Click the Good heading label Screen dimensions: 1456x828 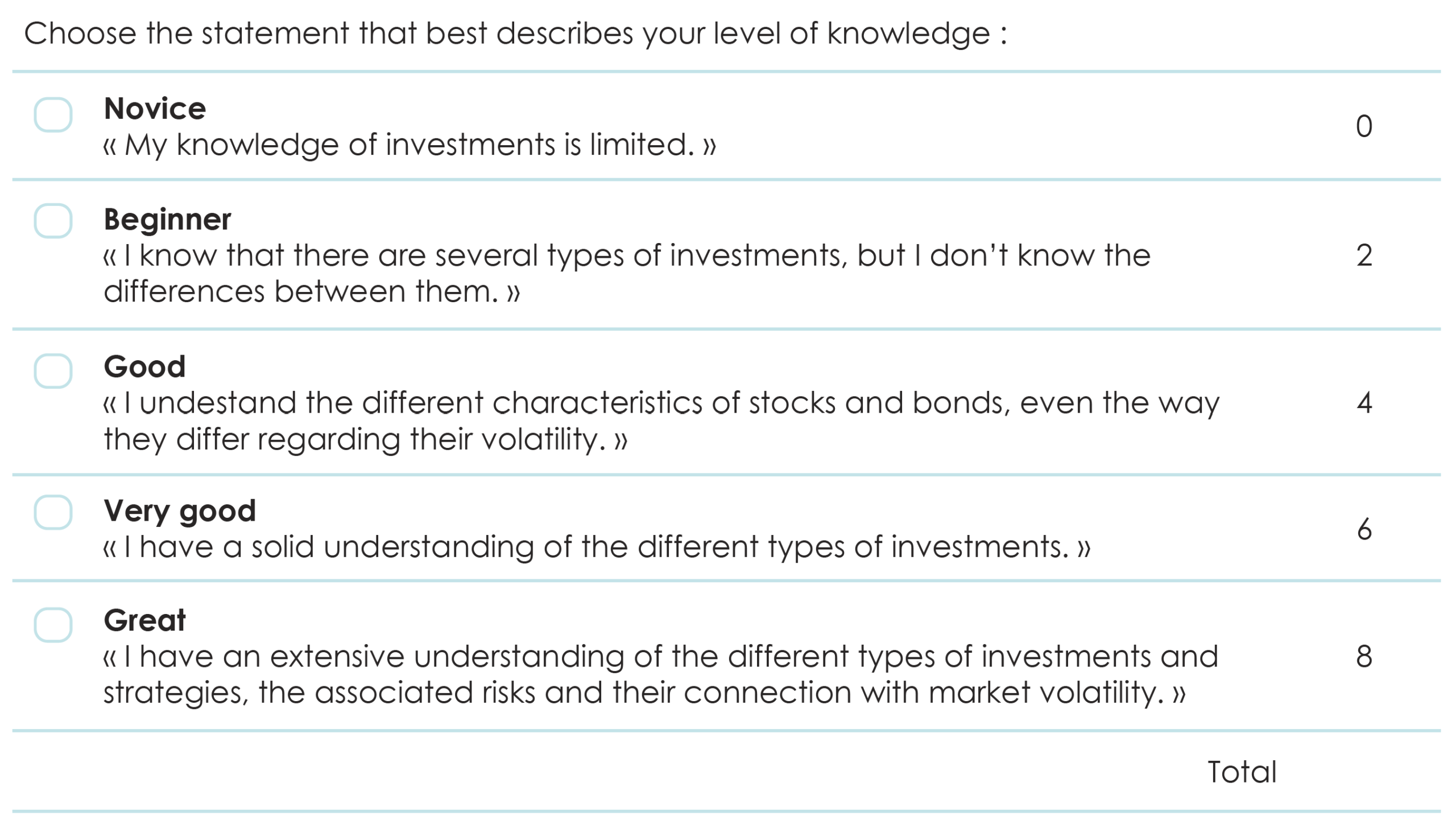click(144, 366)
